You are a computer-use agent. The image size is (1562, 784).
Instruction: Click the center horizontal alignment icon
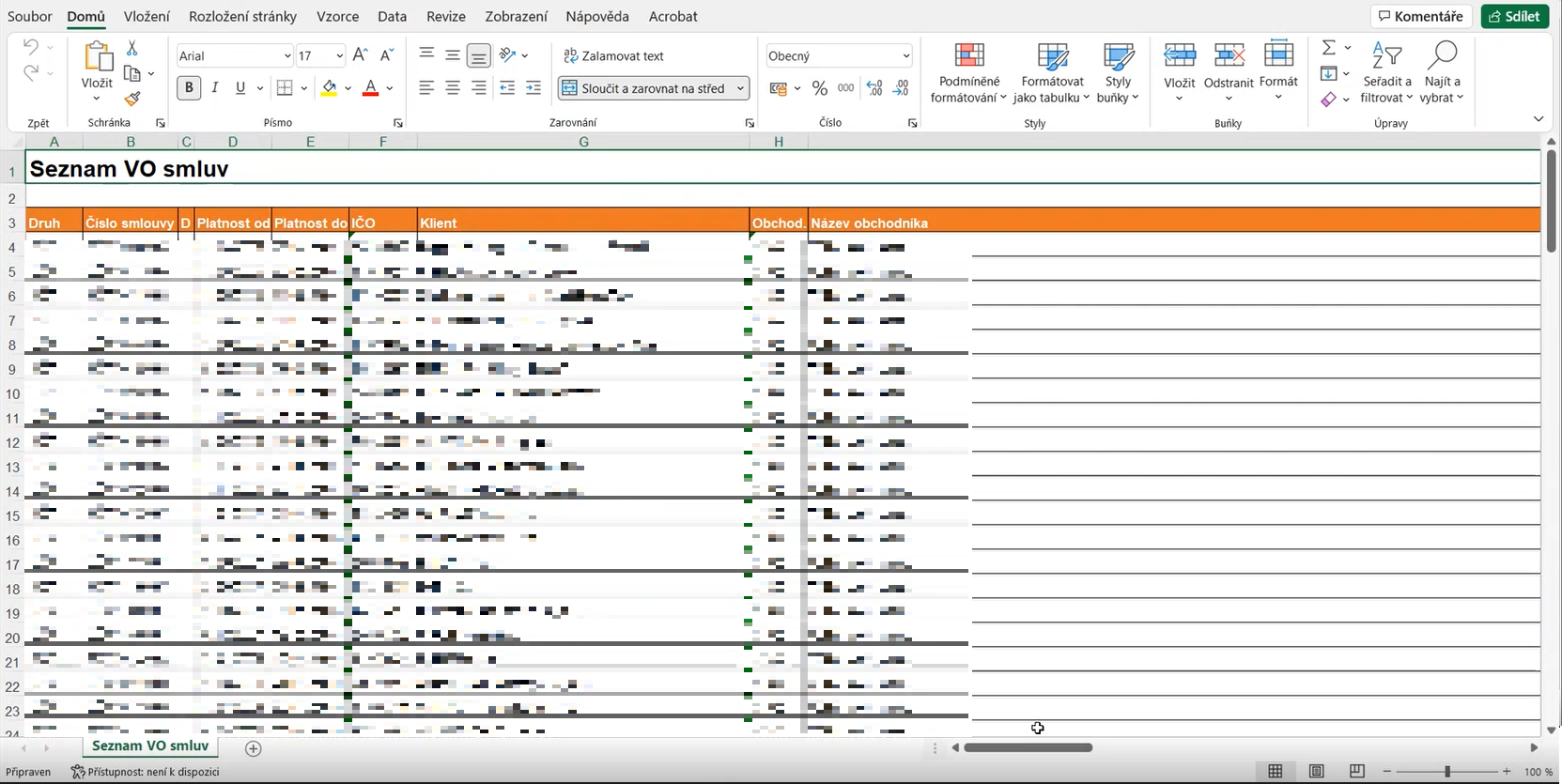(453, 88)
